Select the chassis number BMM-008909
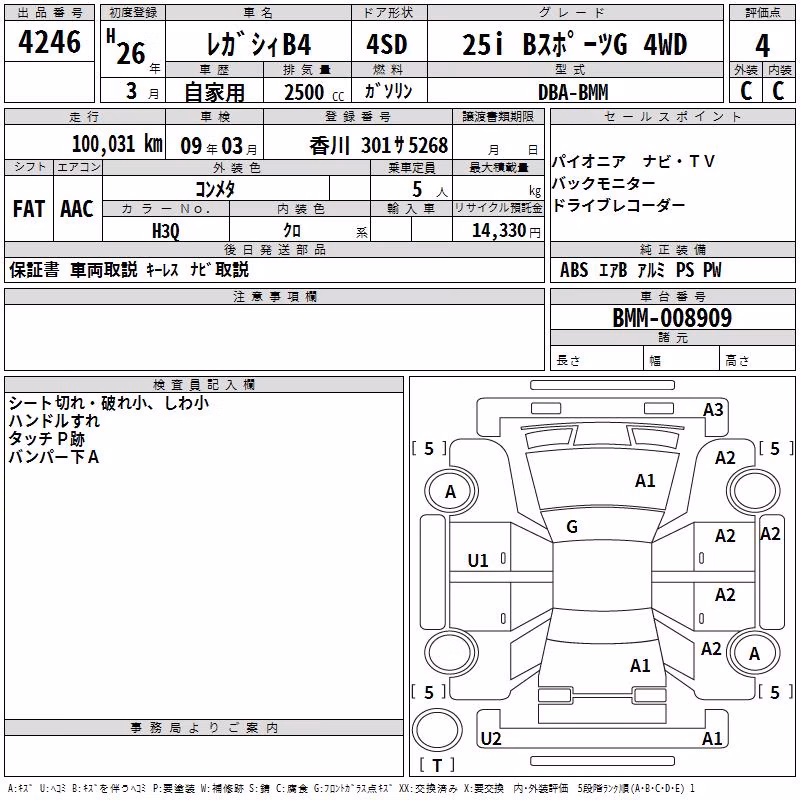This screenshot has width=800, height=800. coord(672,318)
